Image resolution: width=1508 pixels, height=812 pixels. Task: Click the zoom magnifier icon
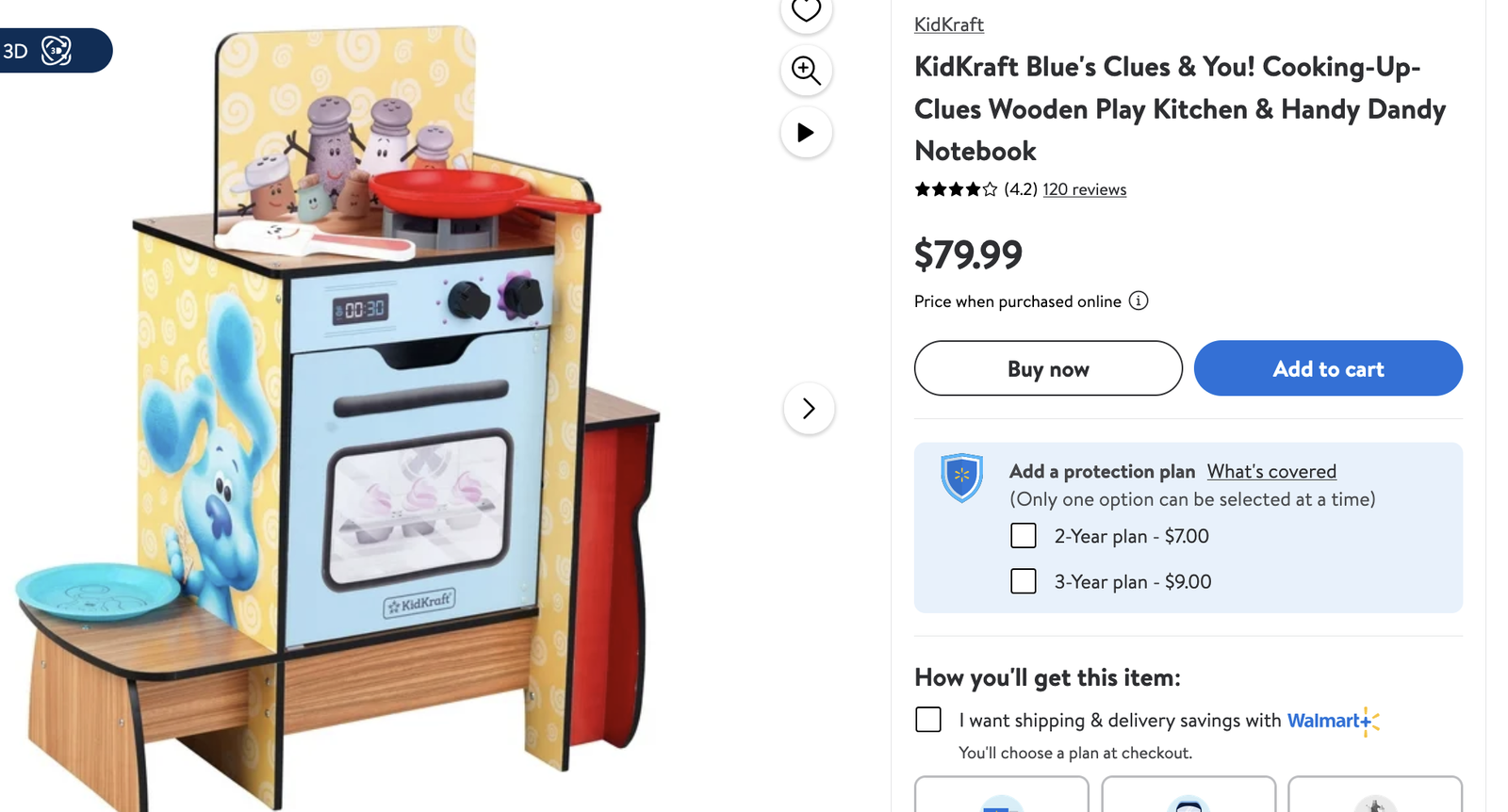806,70
